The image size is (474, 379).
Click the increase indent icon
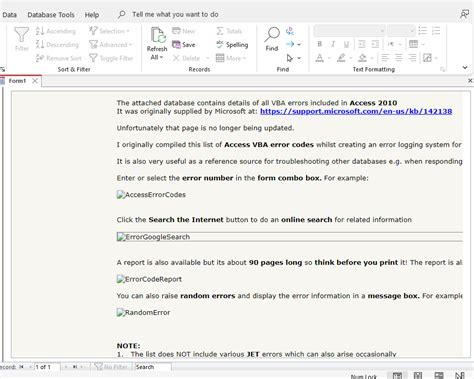coord(375,44)
